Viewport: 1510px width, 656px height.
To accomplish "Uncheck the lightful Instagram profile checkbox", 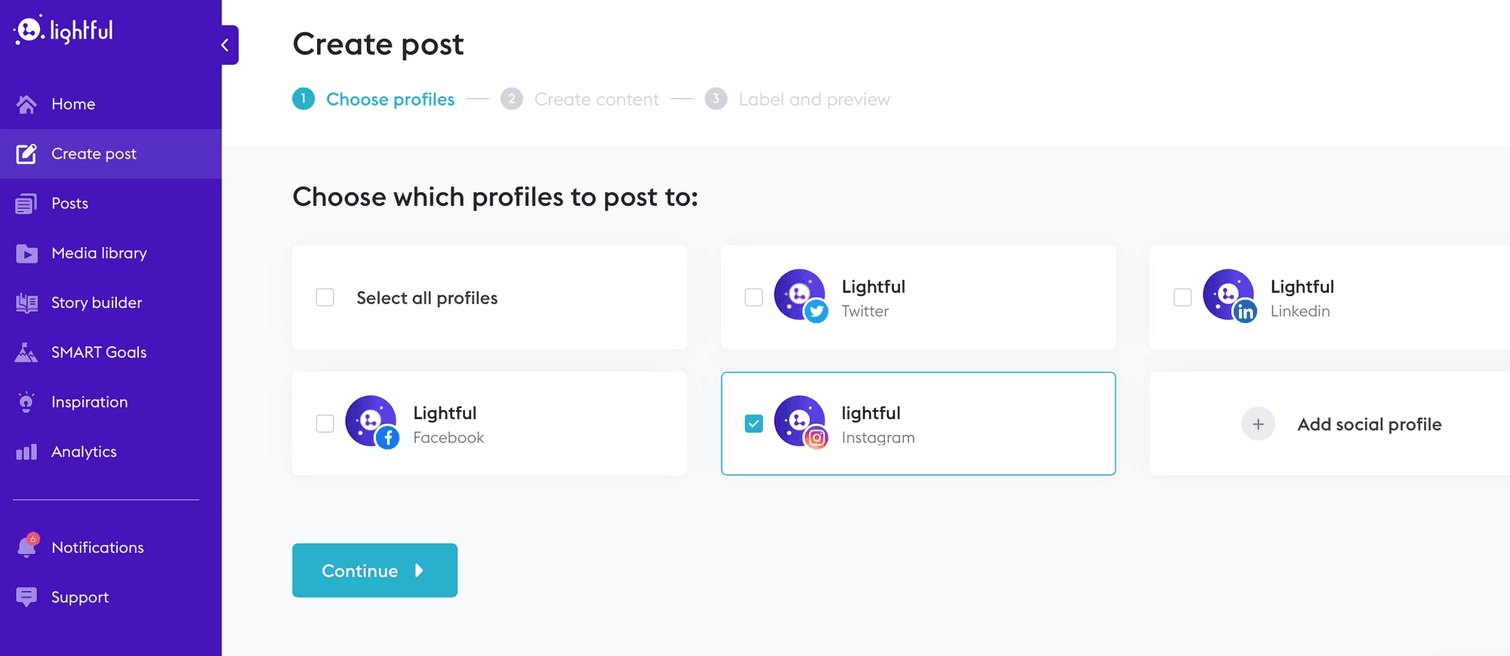I will click(x=754, y=424).
